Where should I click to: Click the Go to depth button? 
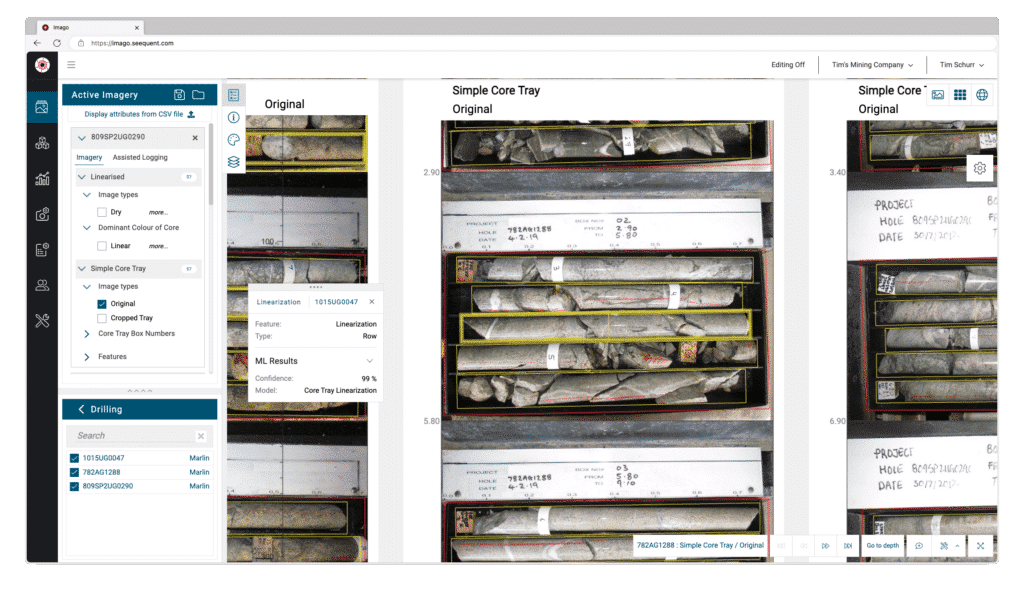tap(882, 546)
